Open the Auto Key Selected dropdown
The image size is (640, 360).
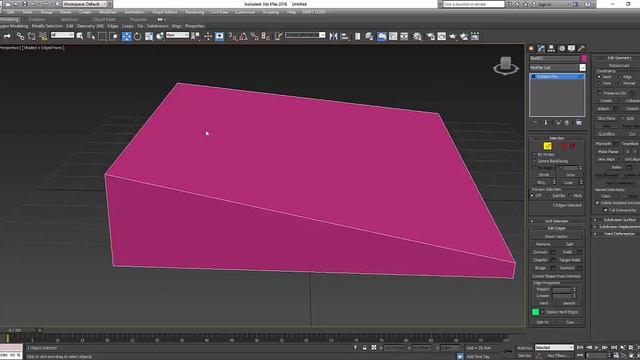[554, 348]
